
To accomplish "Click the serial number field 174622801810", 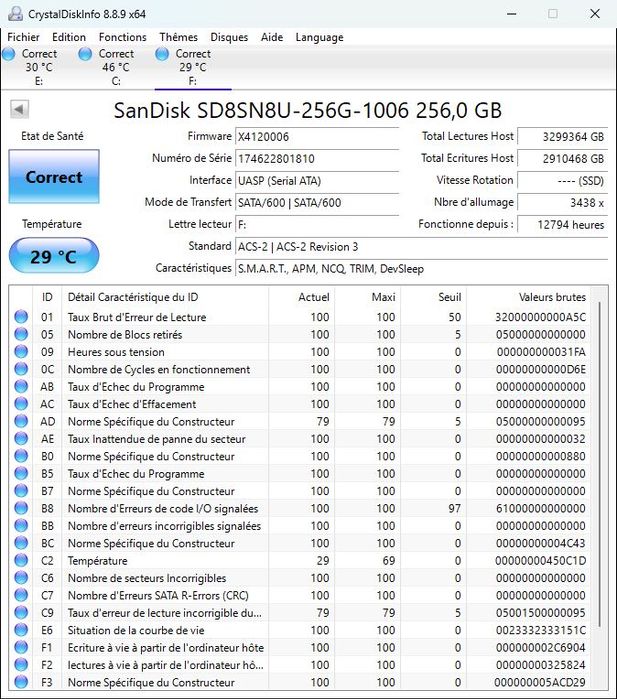I will click(x=317, y=158).
